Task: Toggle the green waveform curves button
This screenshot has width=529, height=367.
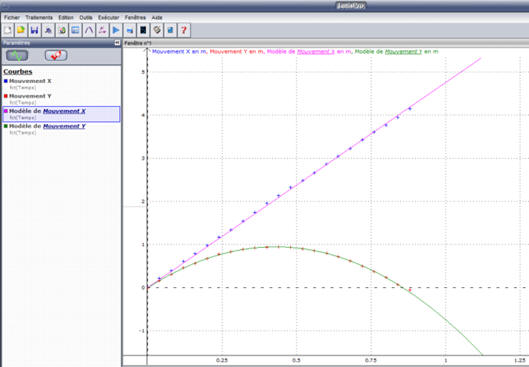Action: (17, 56)
